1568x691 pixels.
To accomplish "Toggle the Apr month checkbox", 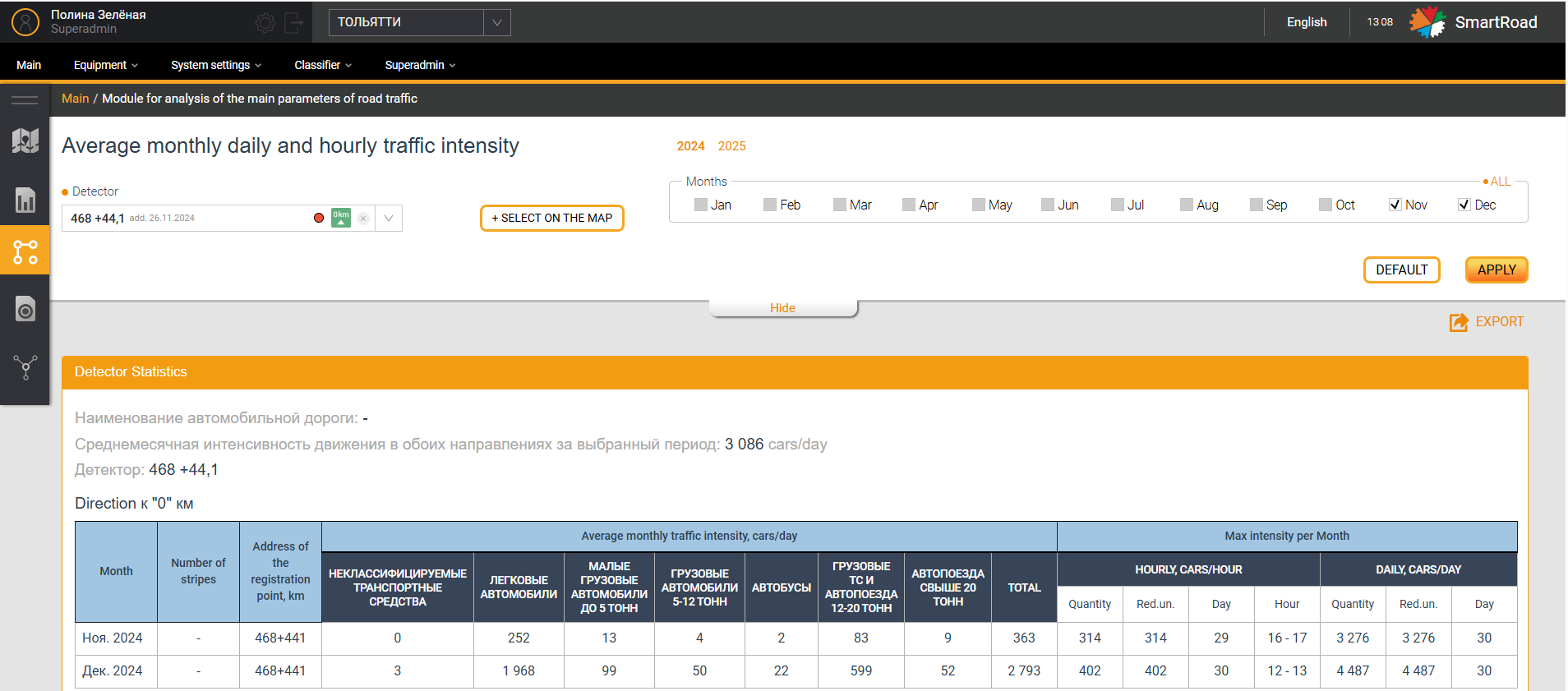I will click(909, 205).
